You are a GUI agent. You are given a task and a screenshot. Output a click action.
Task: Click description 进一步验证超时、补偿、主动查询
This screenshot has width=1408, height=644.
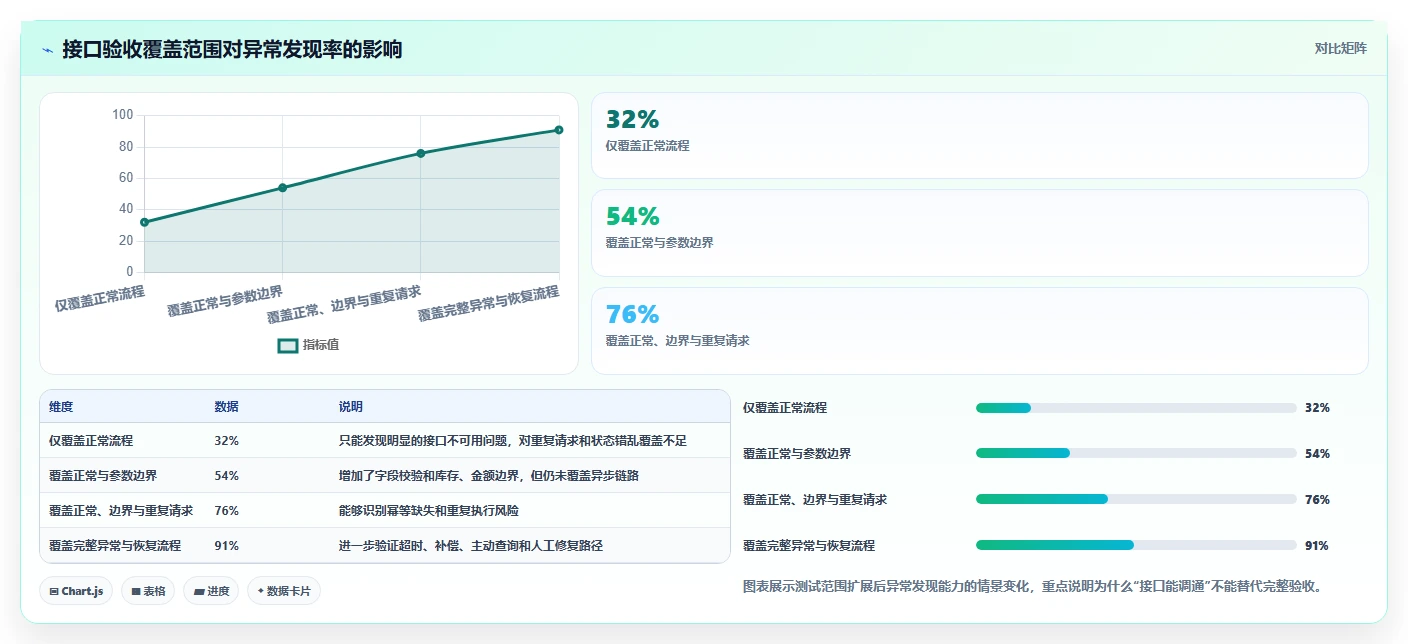tap(471, 545)
